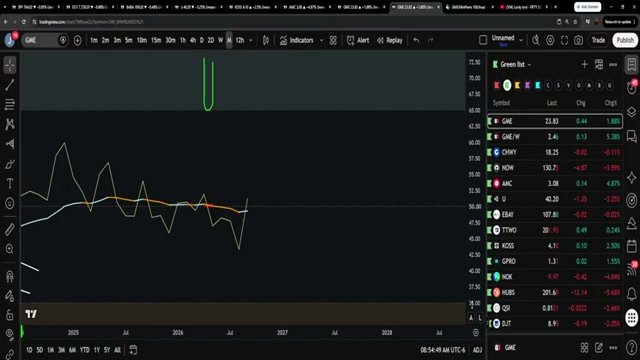Open the Alerts panel in right sidebar

[631, 87]
